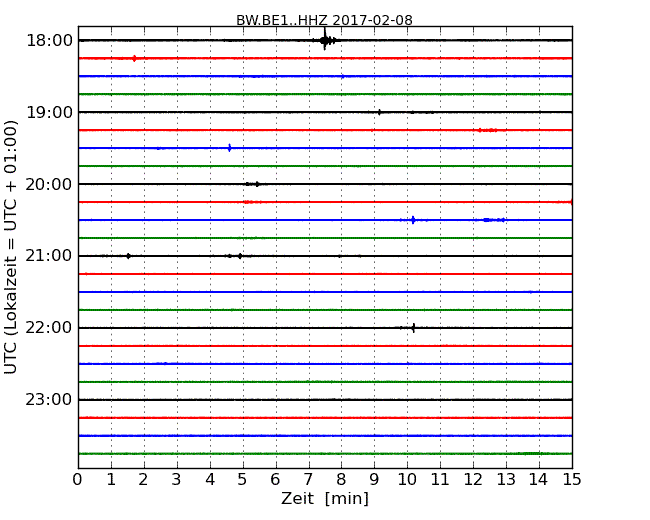This screenshot has height=520, width=650.
Task: Click the x-axis tick label 15
Action: point(572,480)
